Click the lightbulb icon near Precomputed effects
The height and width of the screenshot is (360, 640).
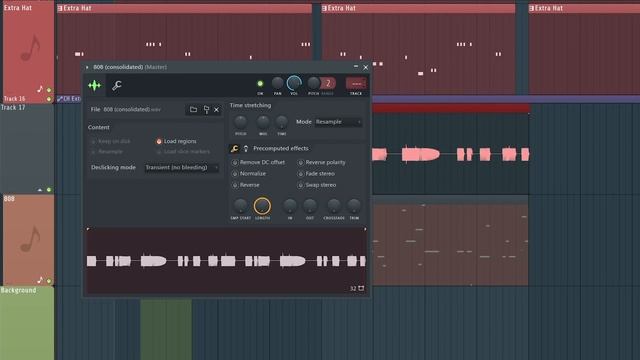(246, 149)
